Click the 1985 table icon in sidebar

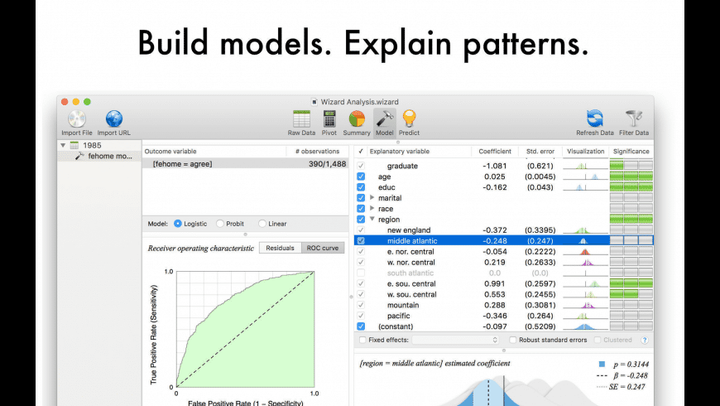(74, 146)
